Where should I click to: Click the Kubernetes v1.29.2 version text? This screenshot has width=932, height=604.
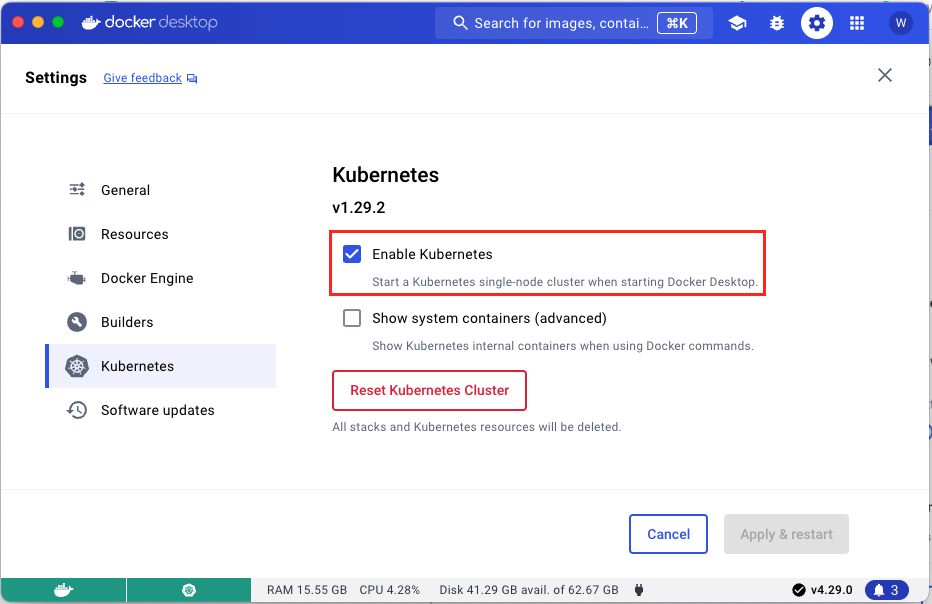358,207
